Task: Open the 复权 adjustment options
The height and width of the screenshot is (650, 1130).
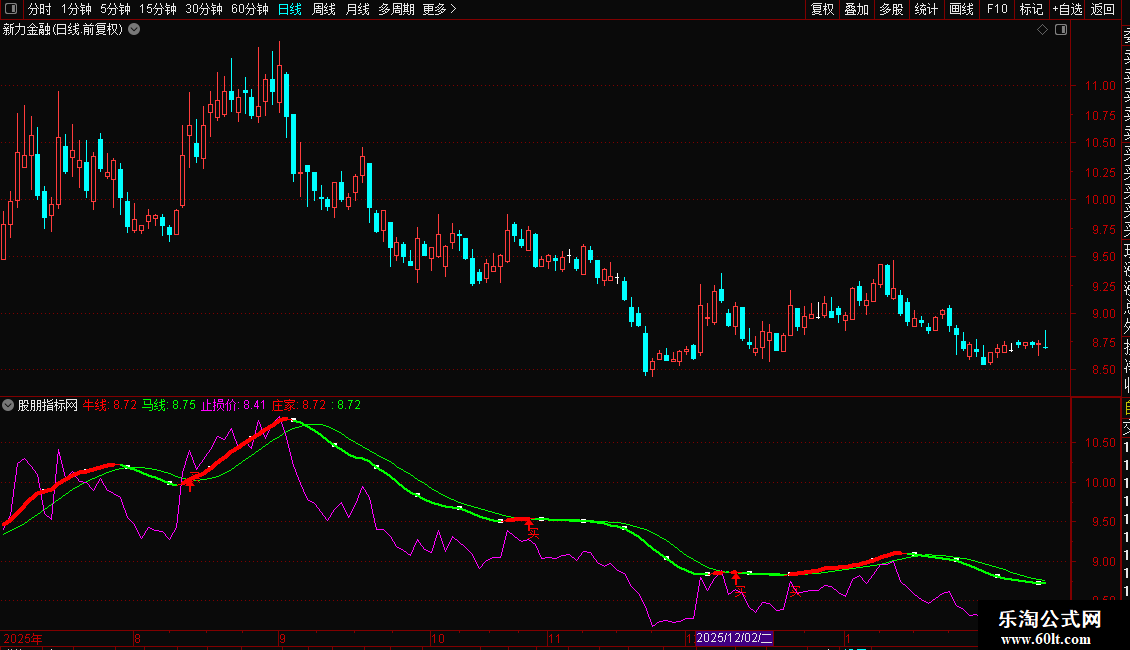Action: [822, 9]
